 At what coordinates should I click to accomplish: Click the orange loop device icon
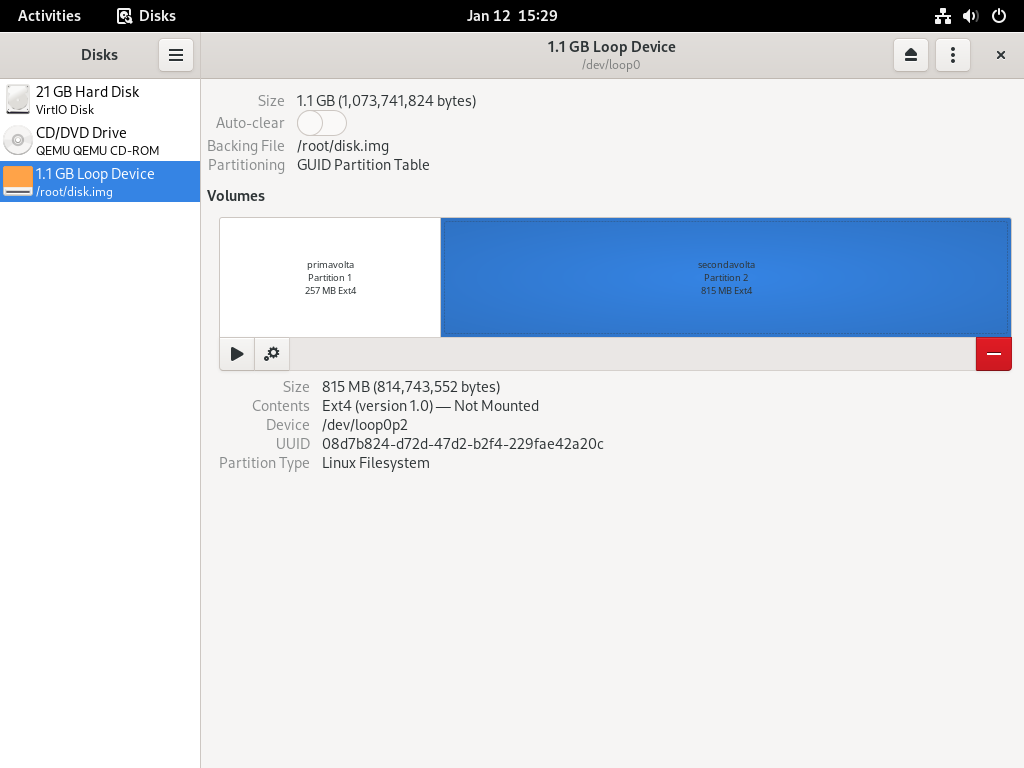pyautogui.click(x=18, y=181)
